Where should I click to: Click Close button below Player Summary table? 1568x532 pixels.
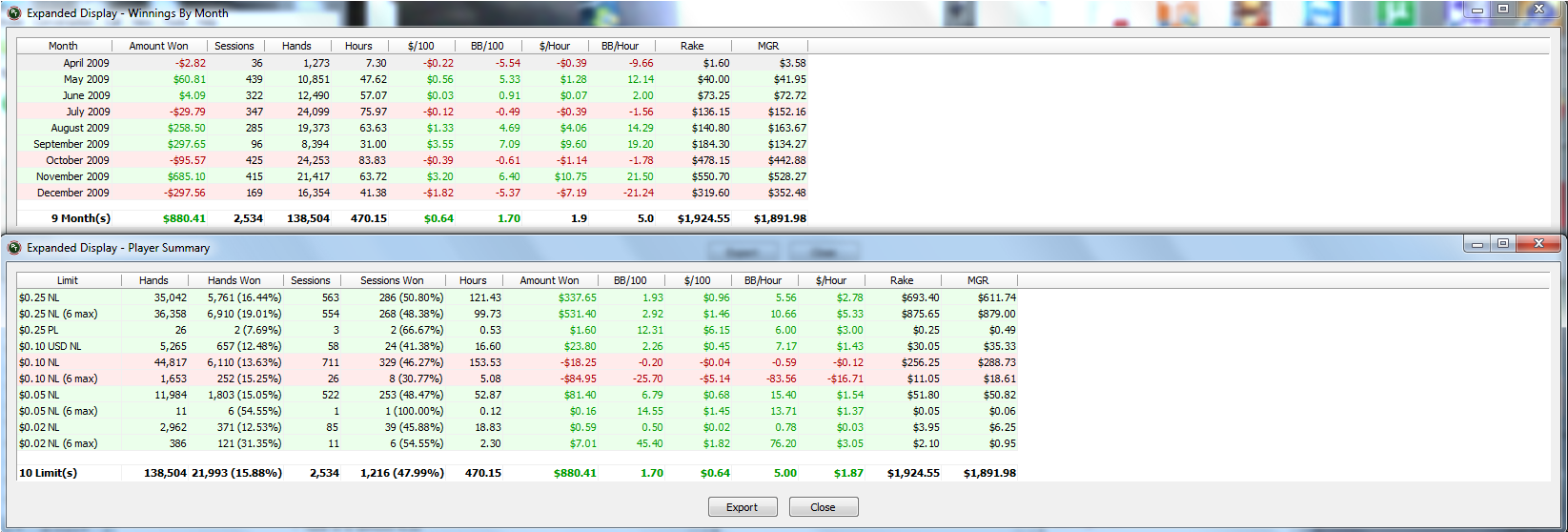(824, 507)
